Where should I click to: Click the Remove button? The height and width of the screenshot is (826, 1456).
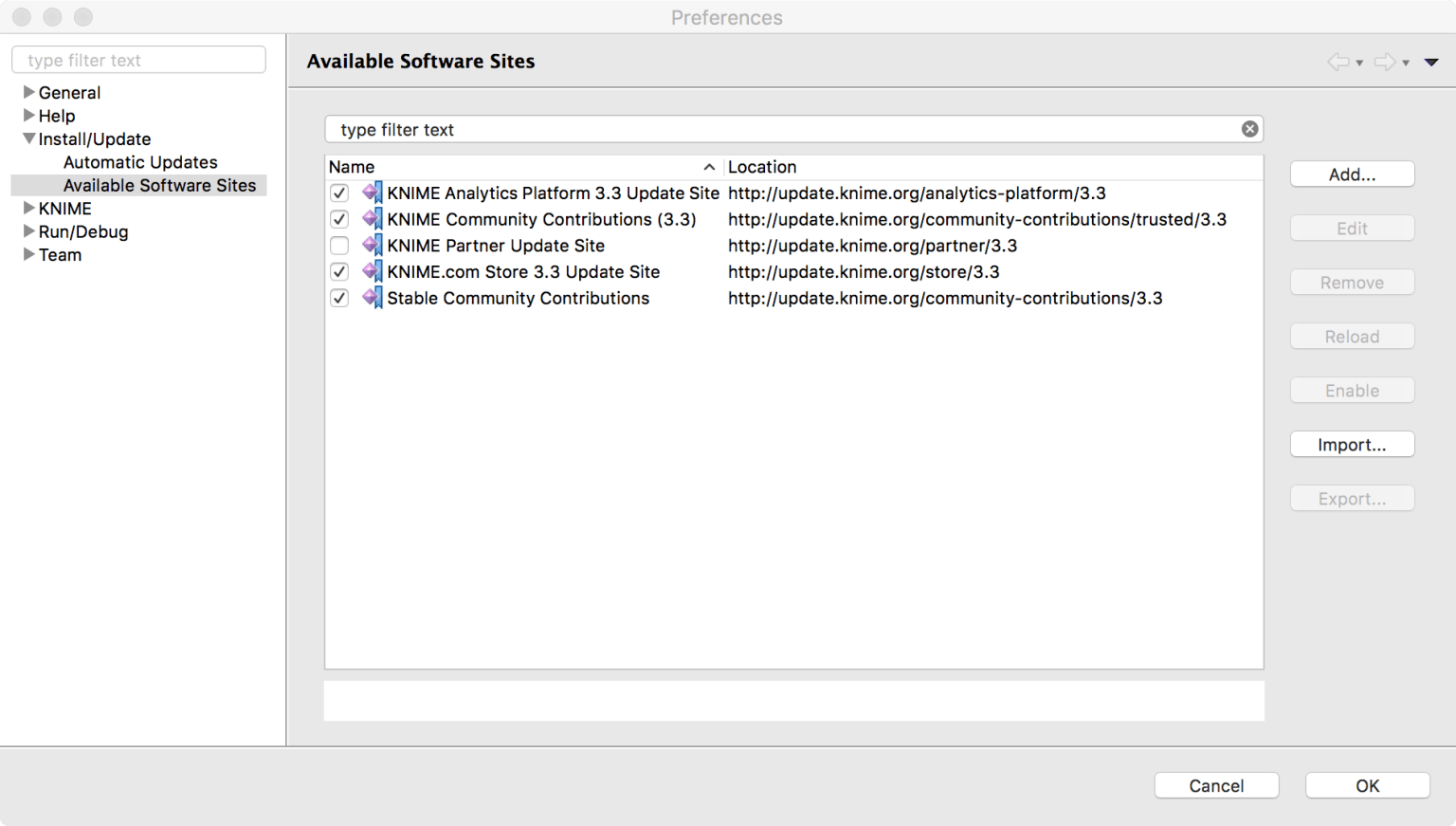click(1352, 283)
